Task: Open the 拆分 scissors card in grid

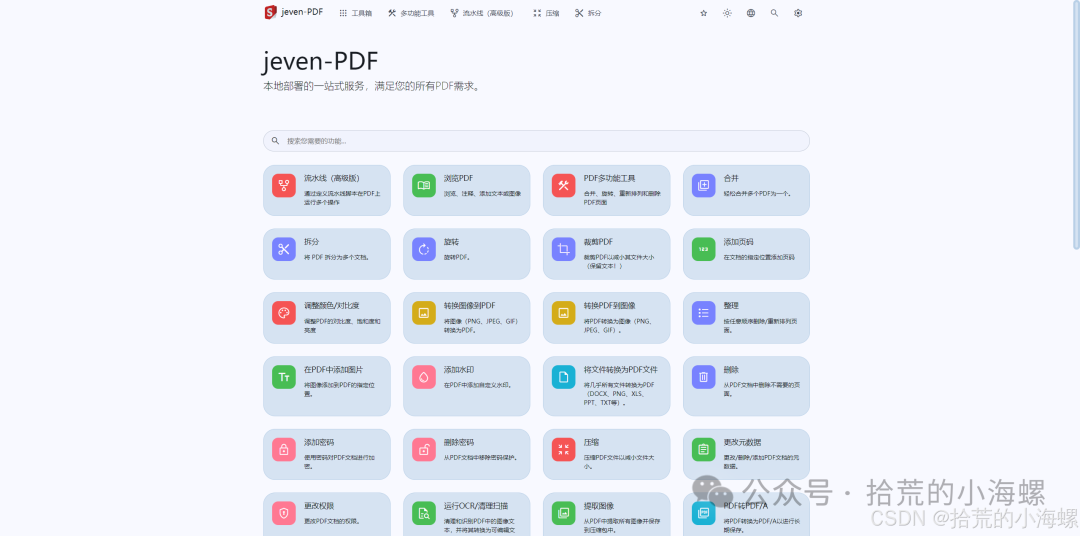Action: click(x=326, y=254)
